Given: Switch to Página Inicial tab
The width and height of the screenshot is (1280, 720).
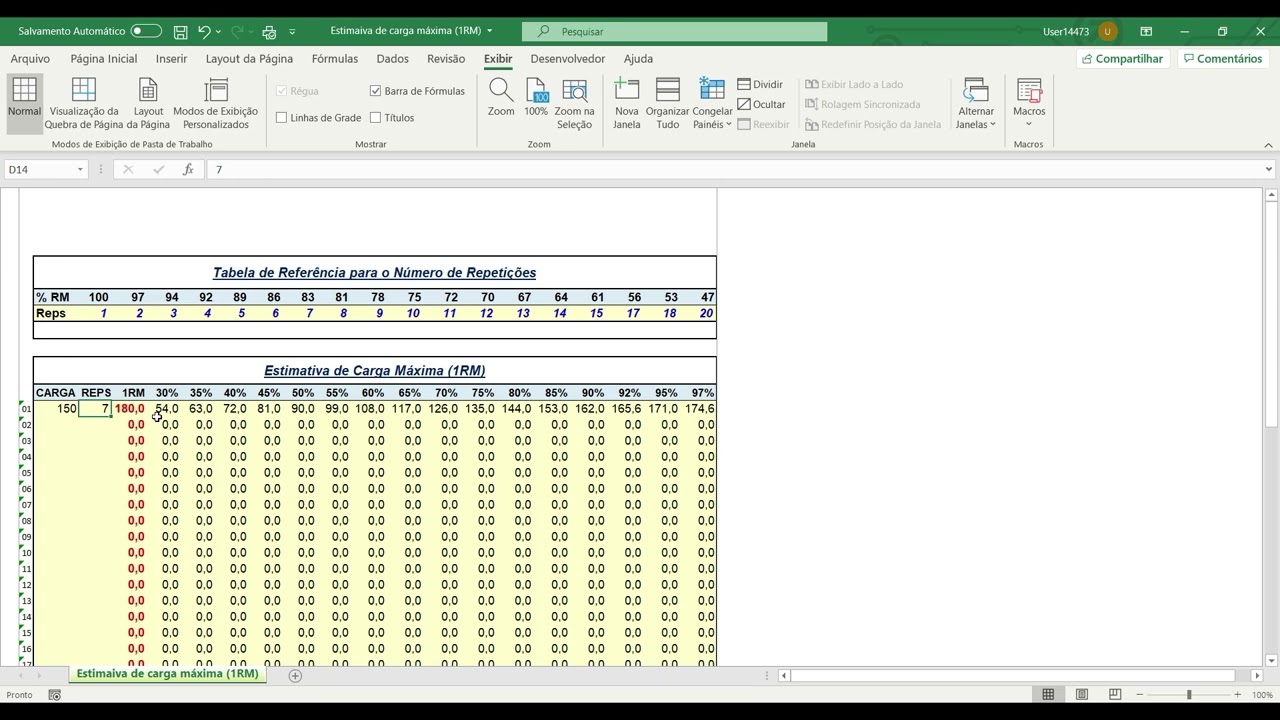Looking at the screenshot, I should pyautogui.click(x=104, y=59).
